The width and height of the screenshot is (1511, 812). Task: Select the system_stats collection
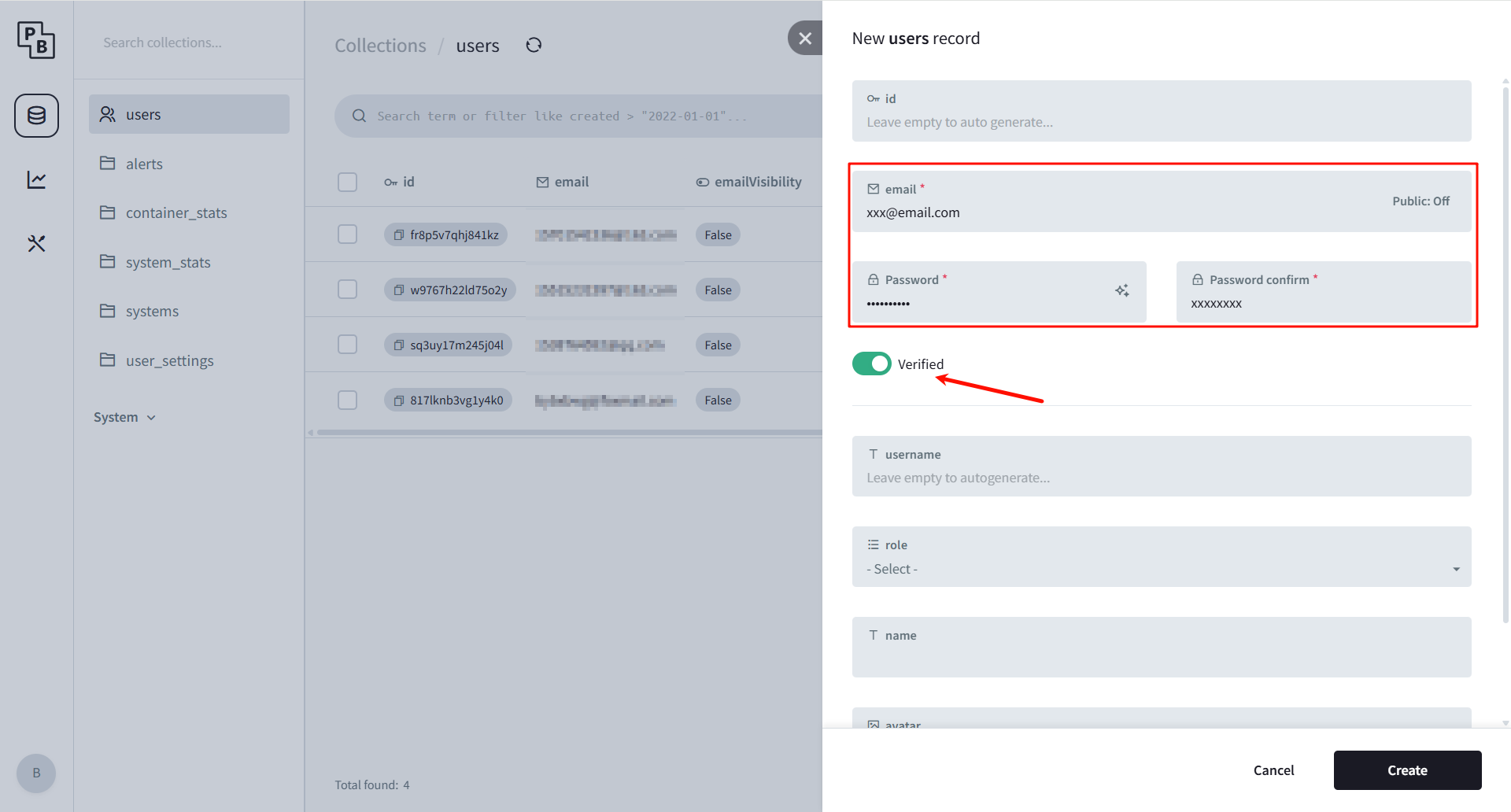(189, 262)
